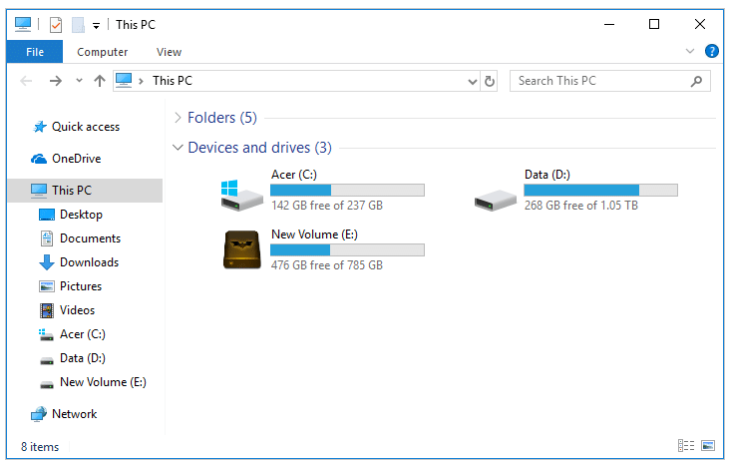Expand the Folders (5) section
The image size is (733, 464).
point(178,118)
